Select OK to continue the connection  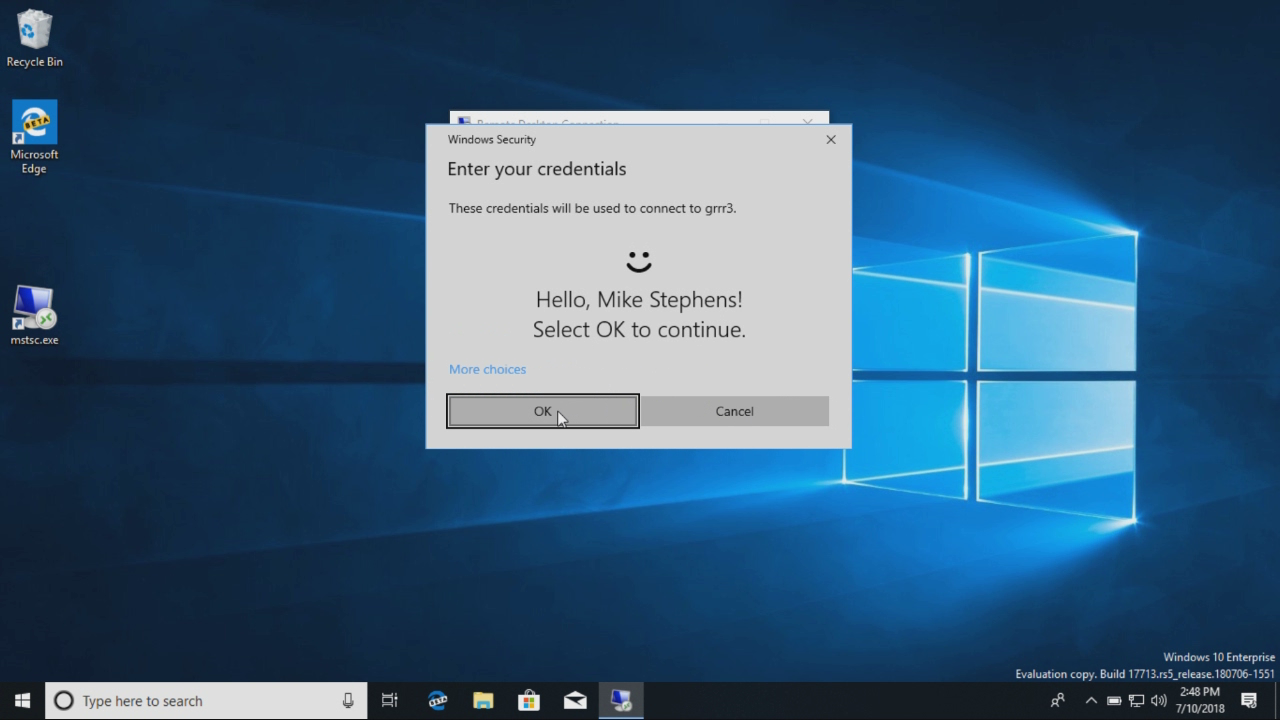click(542, 411)
